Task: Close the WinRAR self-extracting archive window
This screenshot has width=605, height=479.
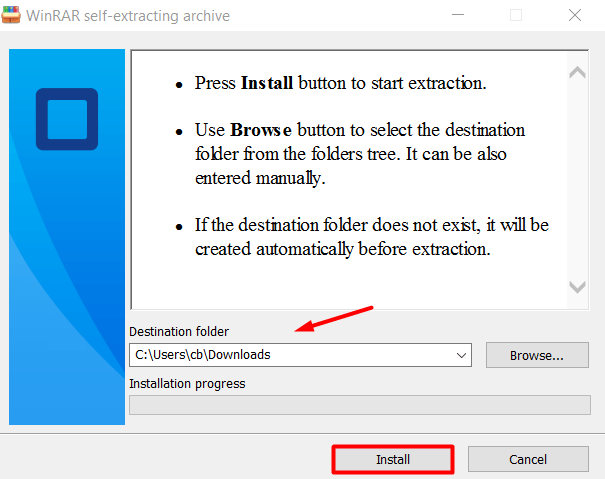Action: 575,15
